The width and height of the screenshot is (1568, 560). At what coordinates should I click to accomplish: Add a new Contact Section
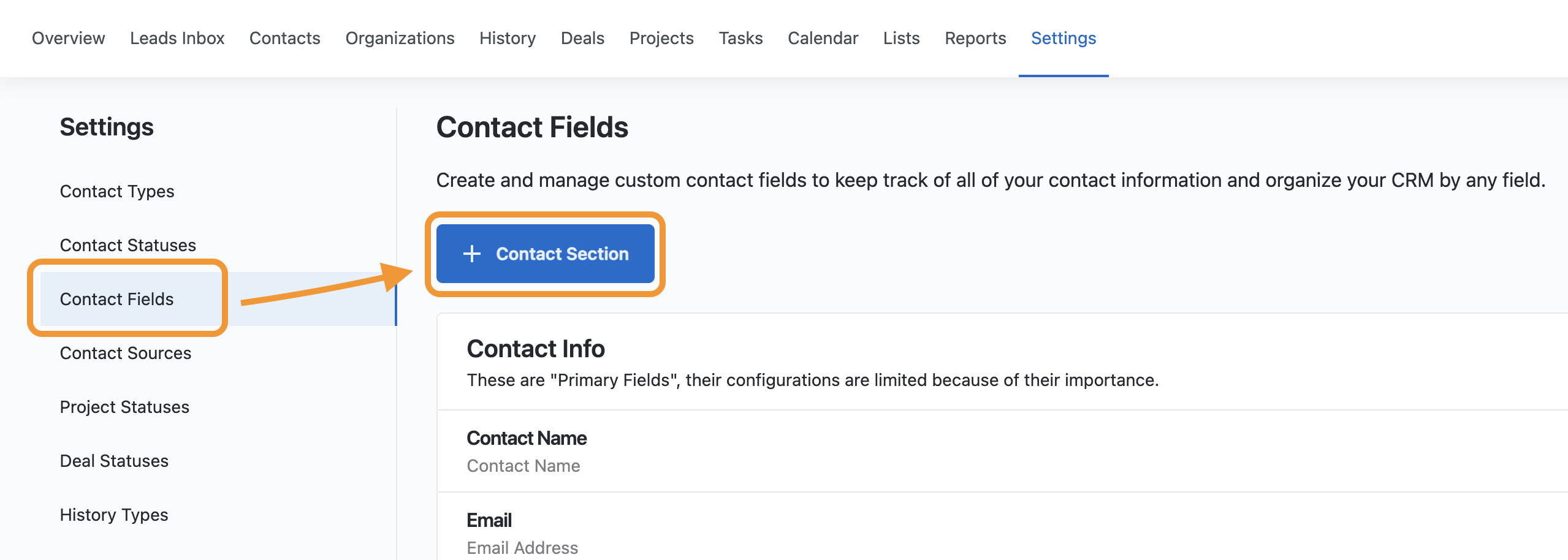[545, 254]
